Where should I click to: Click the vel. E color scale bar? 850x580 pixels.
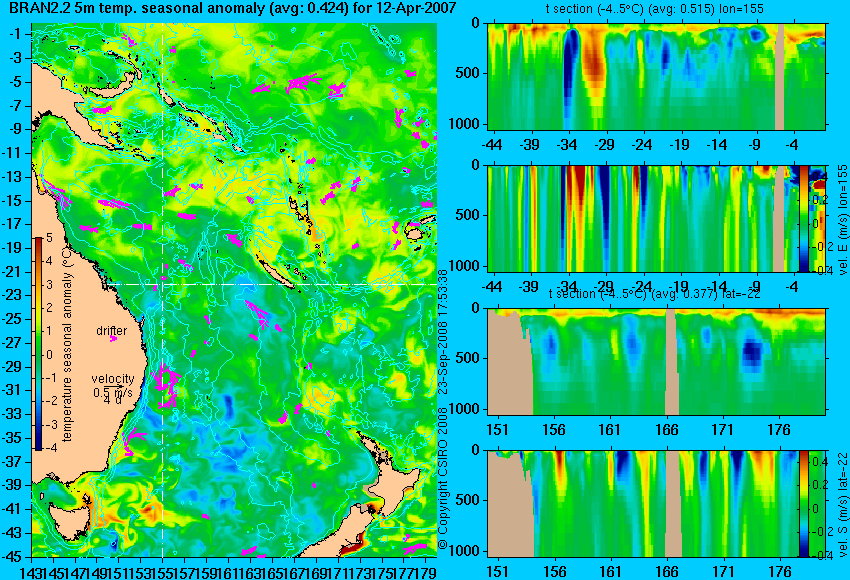coord(804,218)
